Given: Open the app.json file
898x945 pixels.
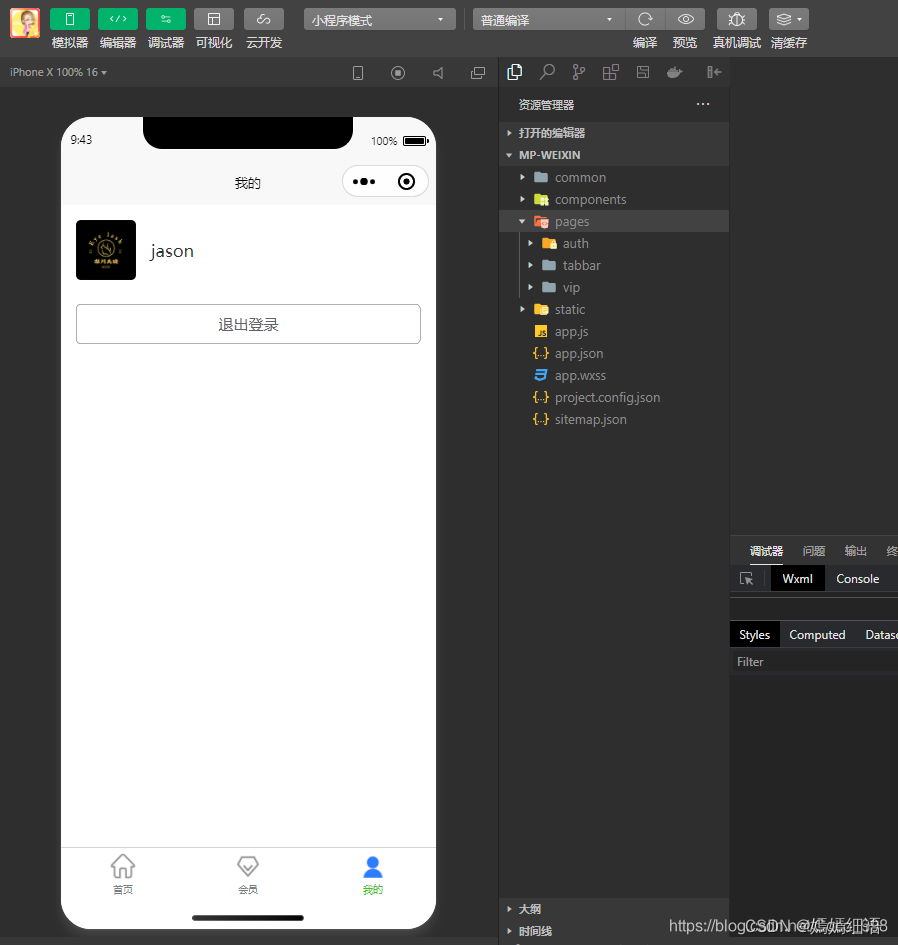Looking at the screenshot, I should [614, 353].
